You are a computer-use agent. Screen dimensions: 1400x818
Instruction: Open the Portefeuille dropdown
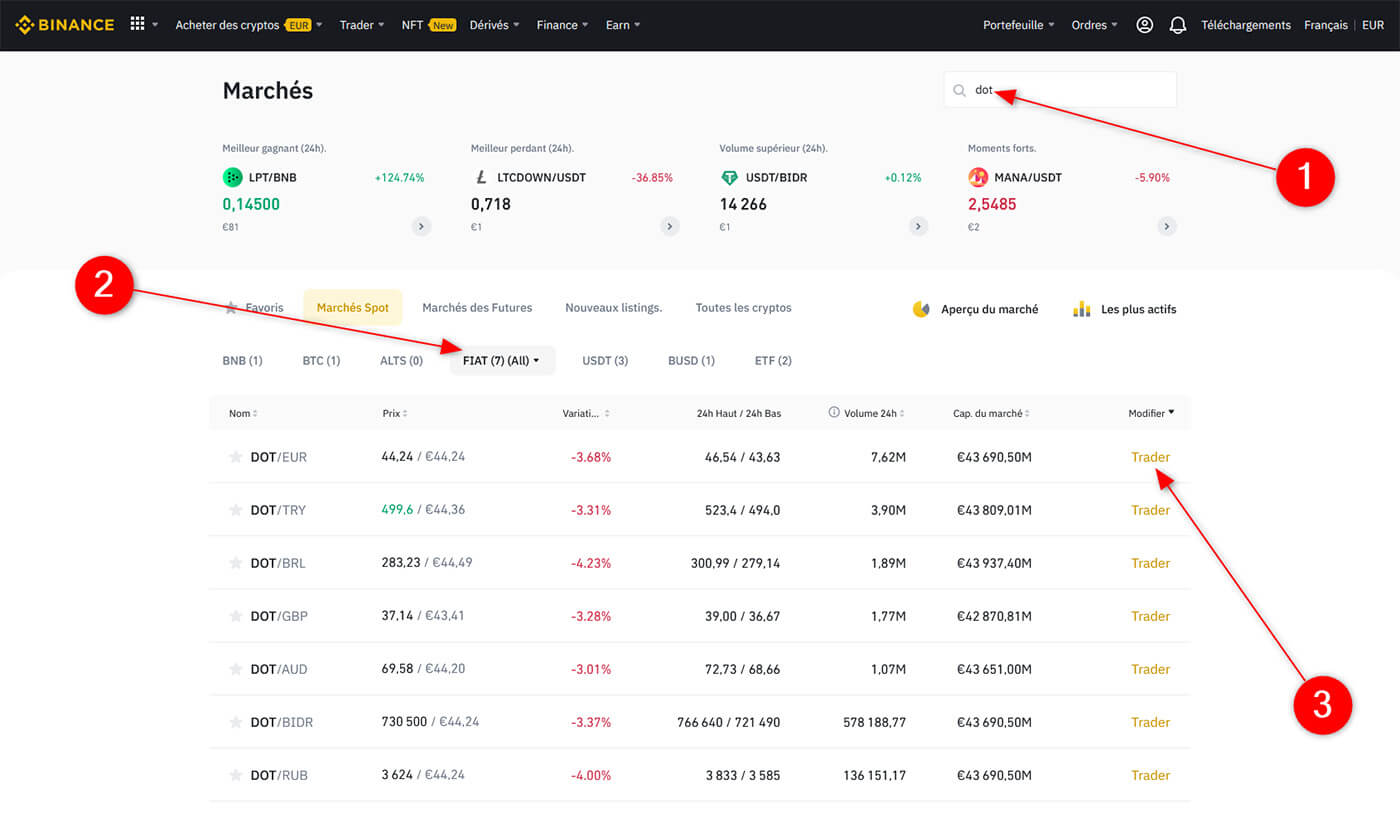1019,25
